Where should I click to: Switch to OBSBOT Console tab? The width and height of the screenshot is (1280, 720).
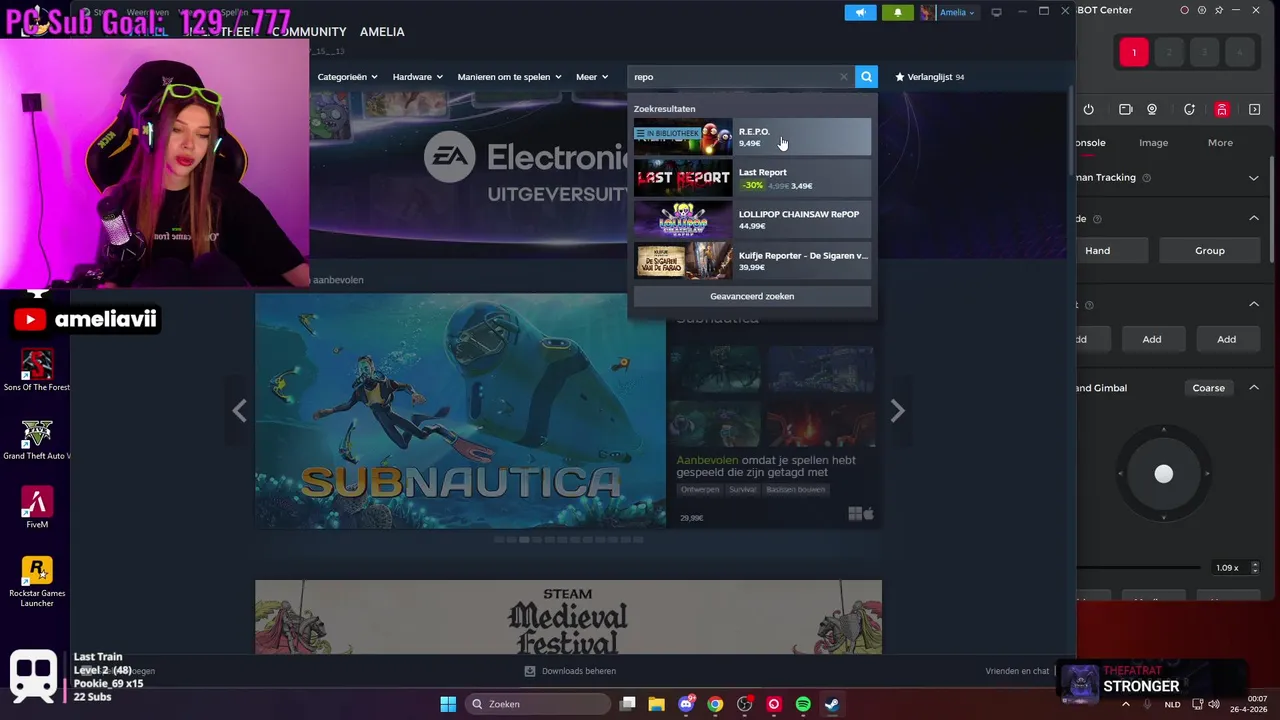(x=1090, y=143)
